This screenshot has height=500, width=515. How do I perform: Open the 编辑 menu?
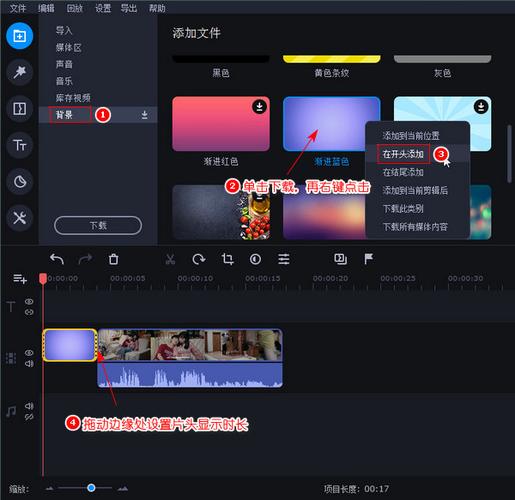point(46,8)
